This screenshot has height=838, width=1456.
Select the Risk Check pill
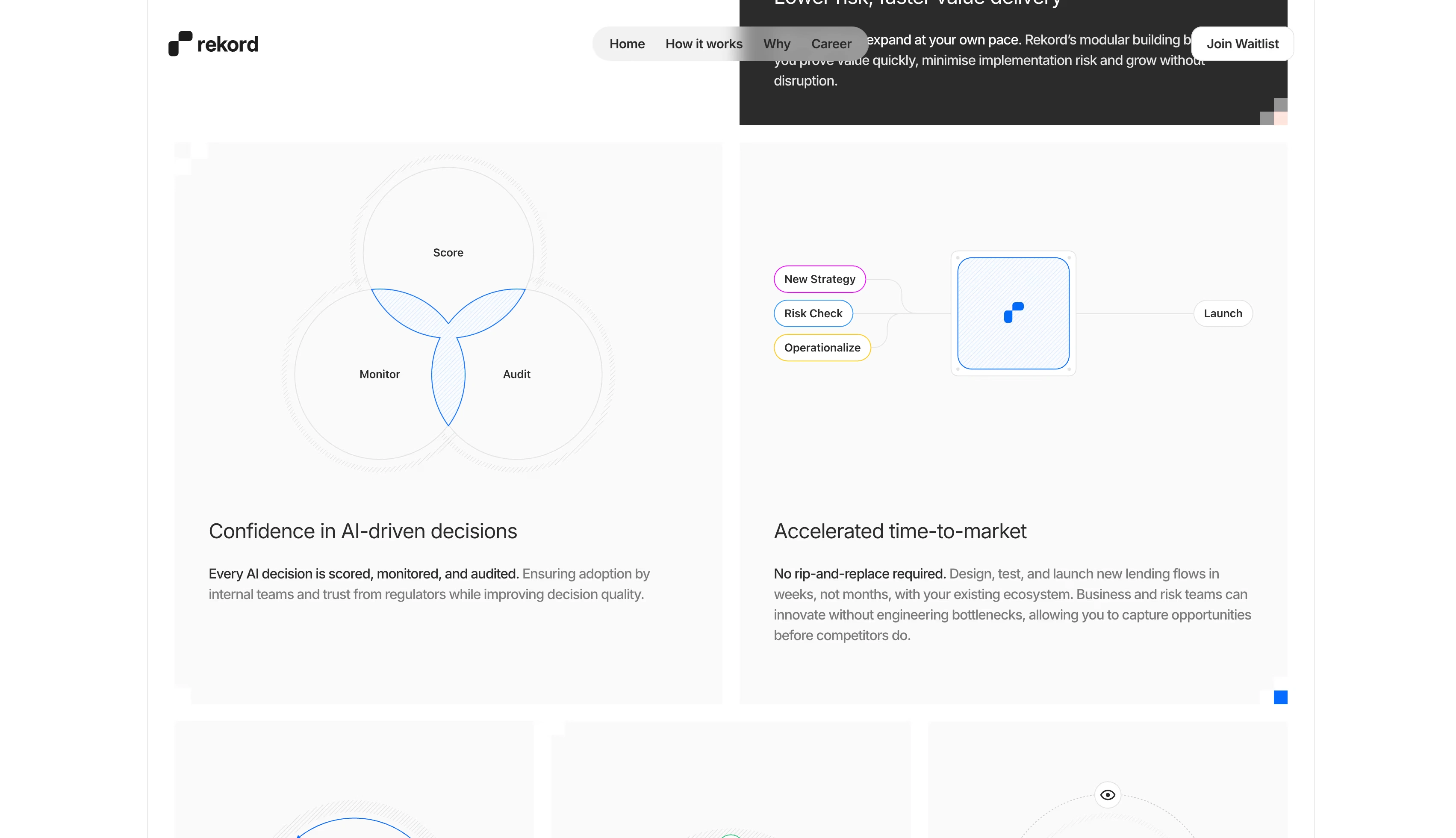point(813,313)
